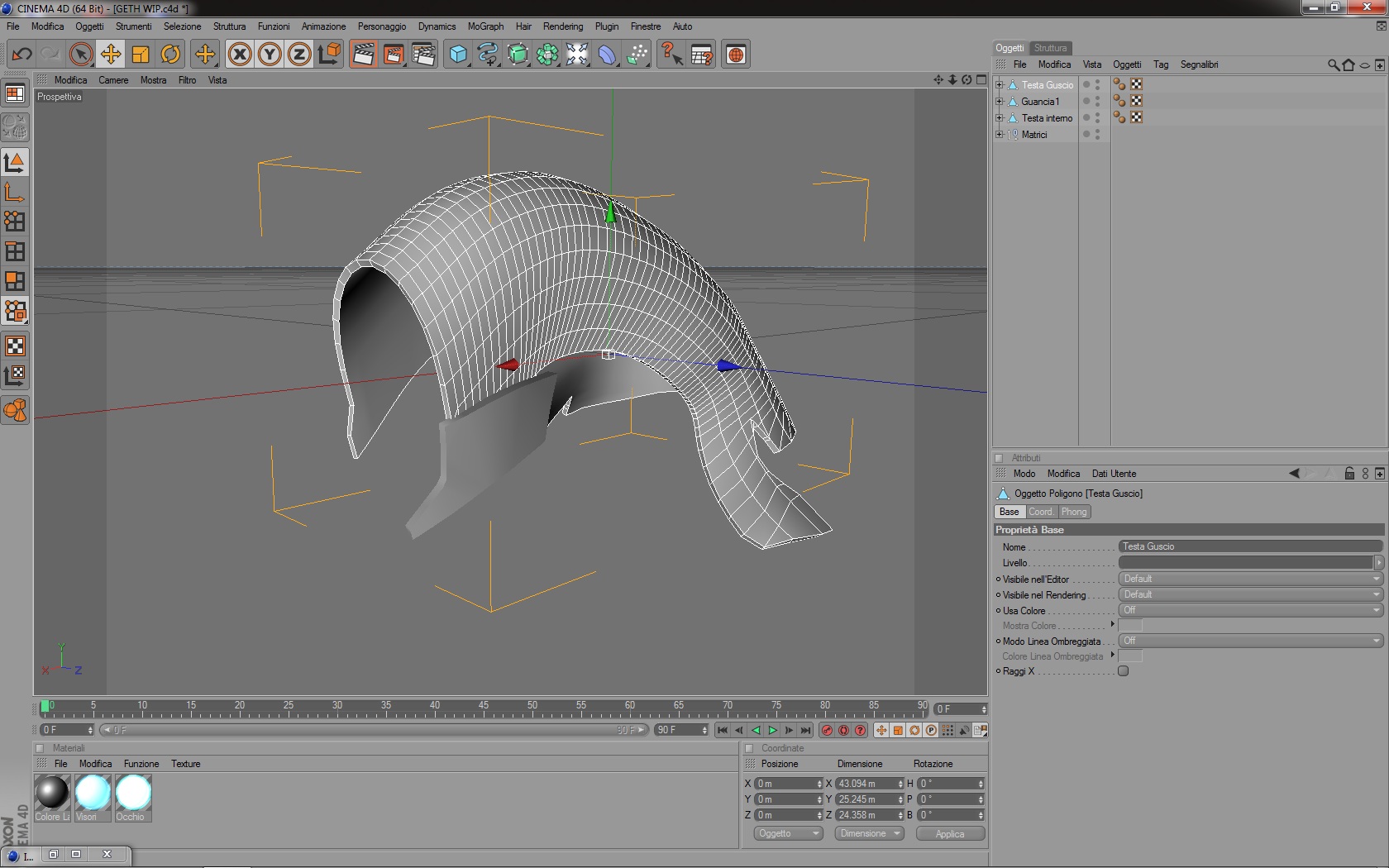Open the MoGraph menu
The height and width of the screenshot is (868, 1389).
click(x=485, y=26)
